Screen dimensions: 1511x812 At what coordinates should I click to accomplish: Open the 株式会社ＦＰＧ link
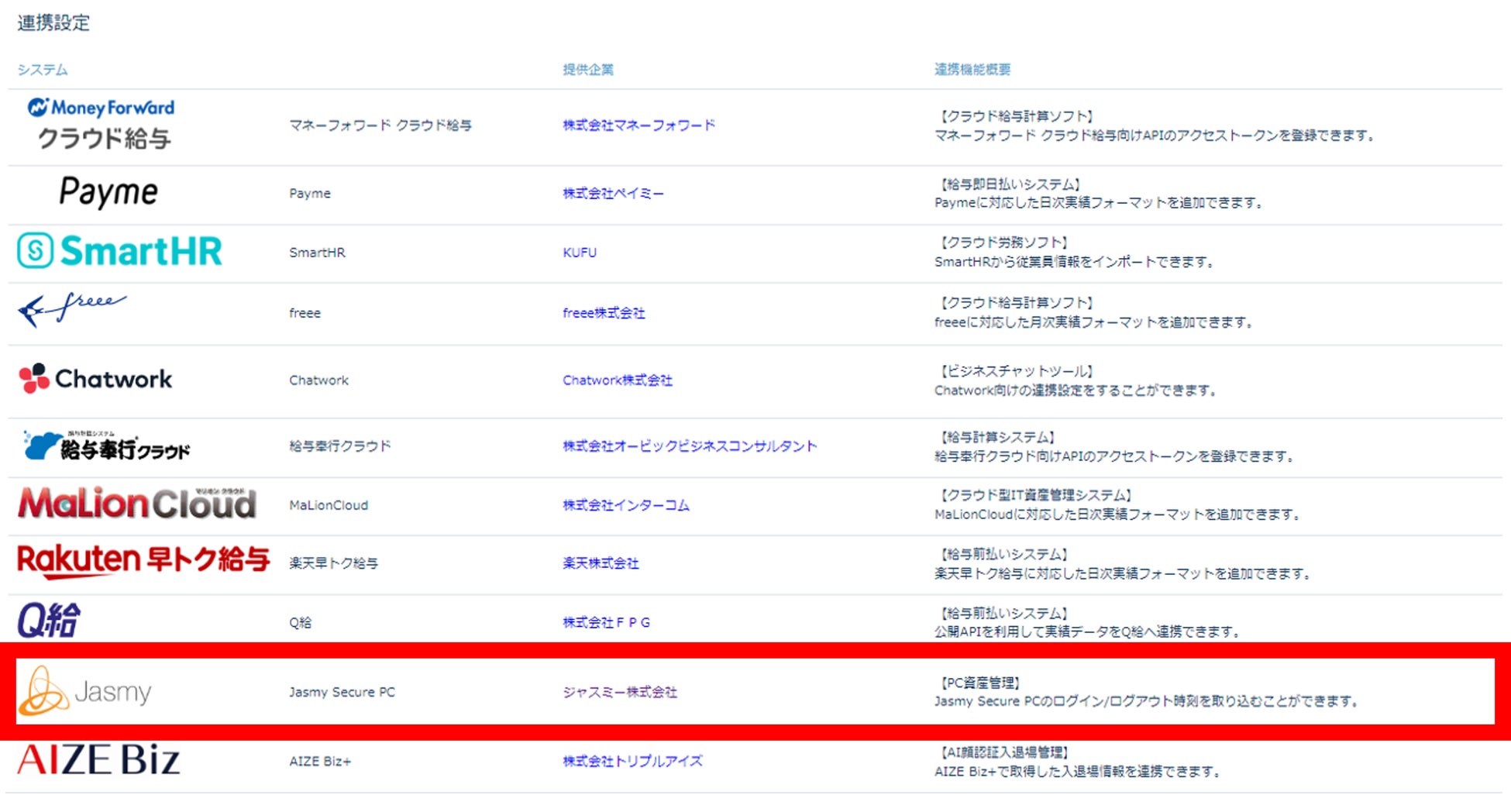tap(607, 622)
